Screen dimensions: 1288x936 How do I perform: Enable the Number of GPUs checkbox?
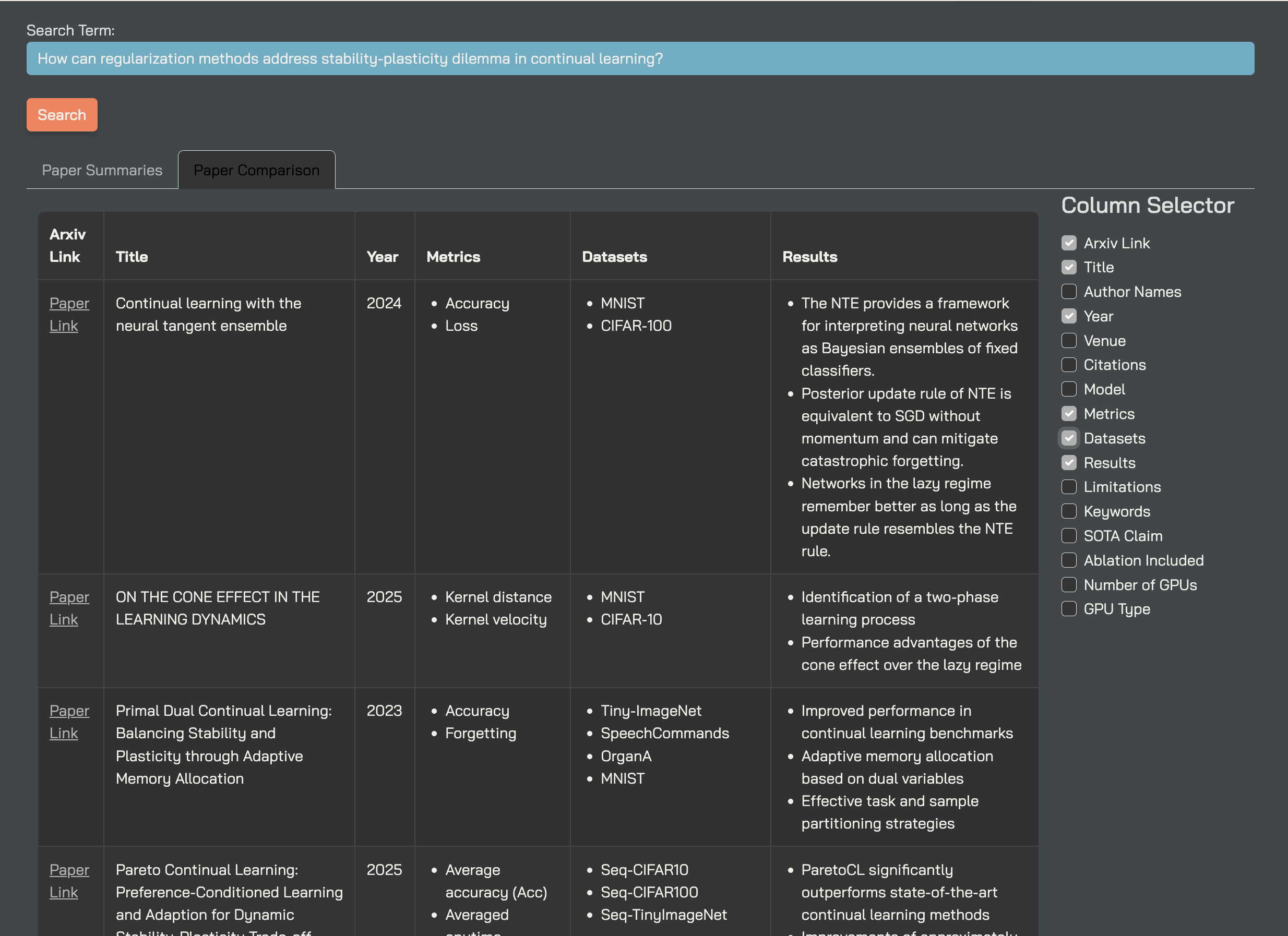coord(1069,585)
